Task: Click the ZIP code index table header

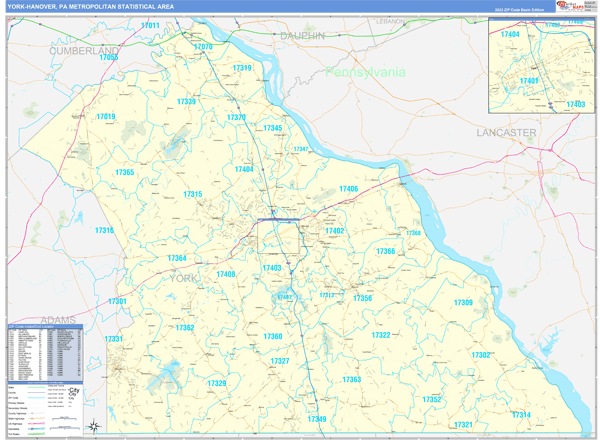Action: pyautogui.click(x=46, y=327)
